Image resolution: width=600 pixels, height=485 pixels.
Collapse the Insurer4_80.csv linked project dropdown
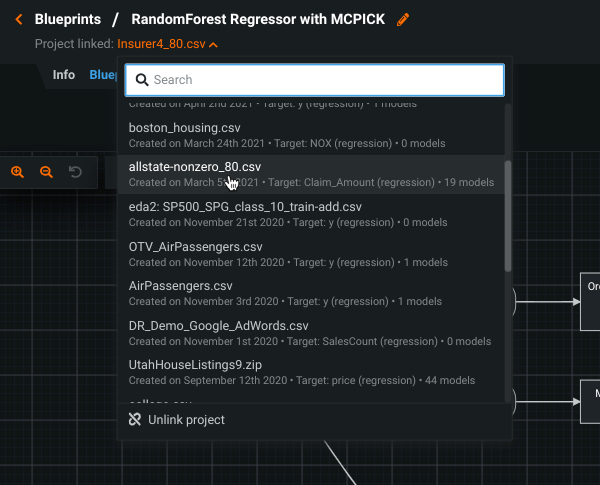[214, 44]
